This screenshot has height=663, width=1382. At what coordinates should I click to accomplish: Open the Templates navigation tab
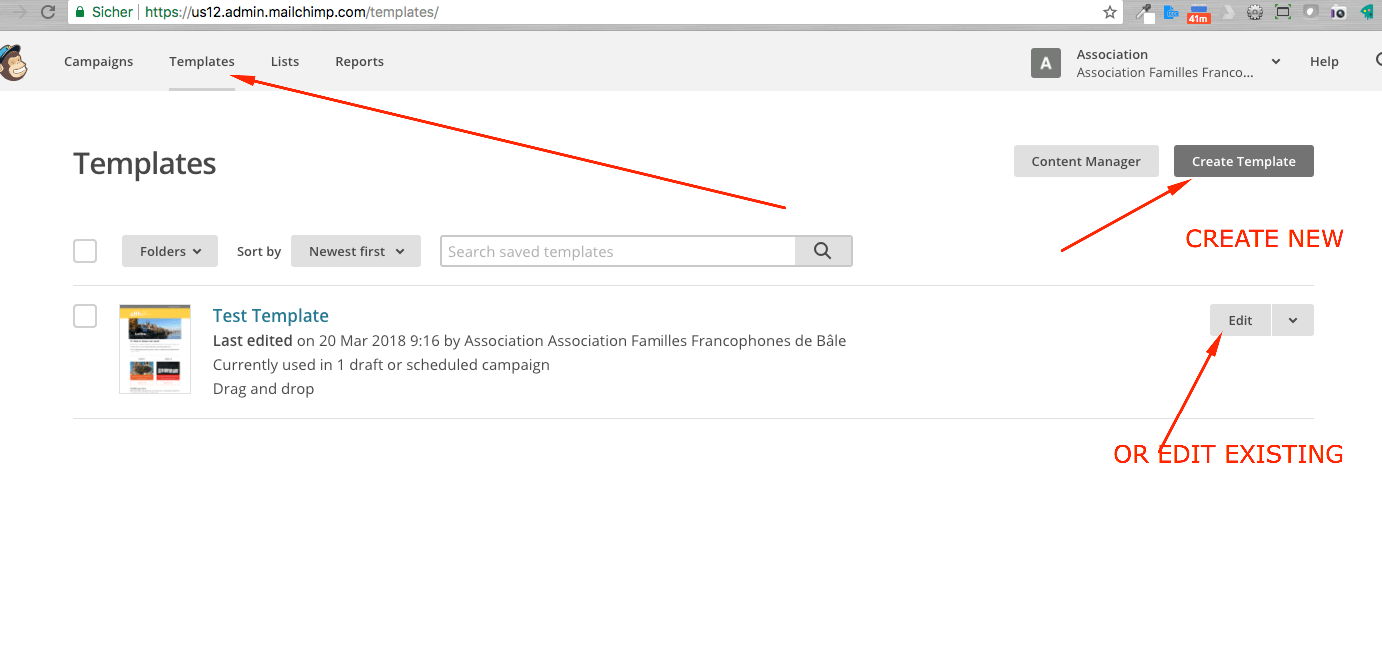(x=202, y=62)
